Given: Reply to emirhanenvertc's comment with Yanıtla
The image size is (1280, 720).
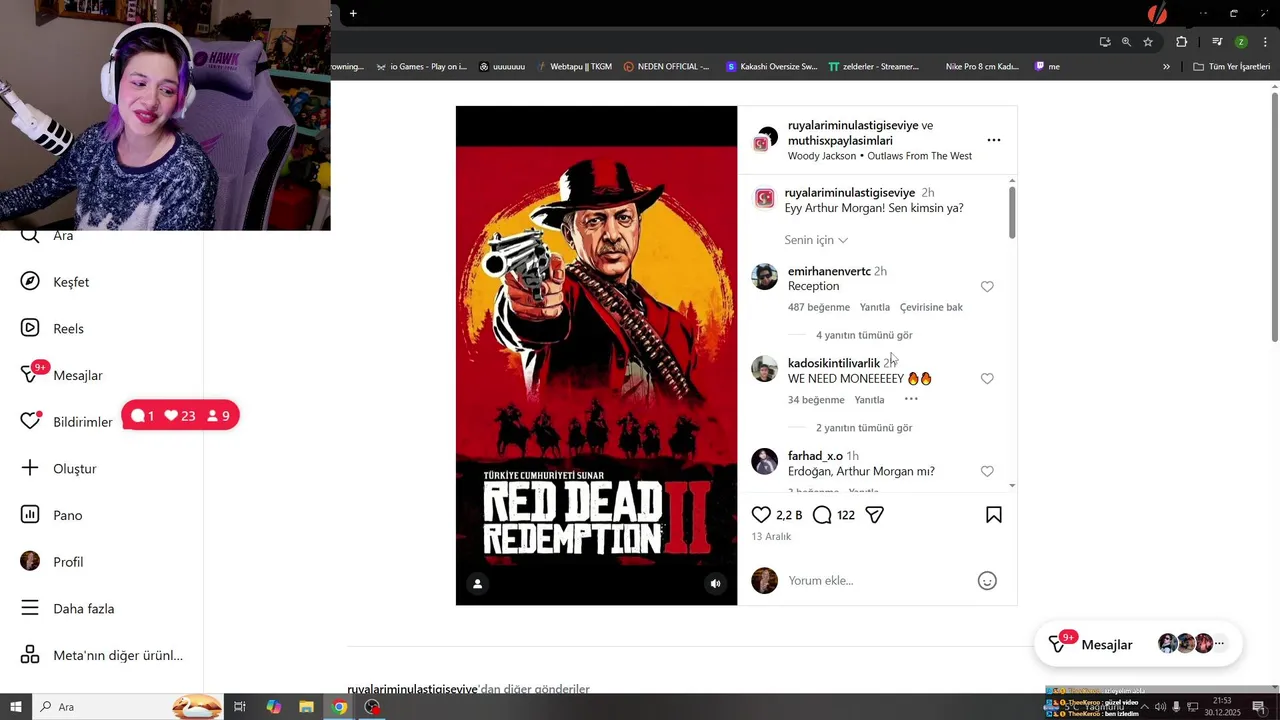Looking at the screenshot, I should pyautogui.click(x=875, y=307).
